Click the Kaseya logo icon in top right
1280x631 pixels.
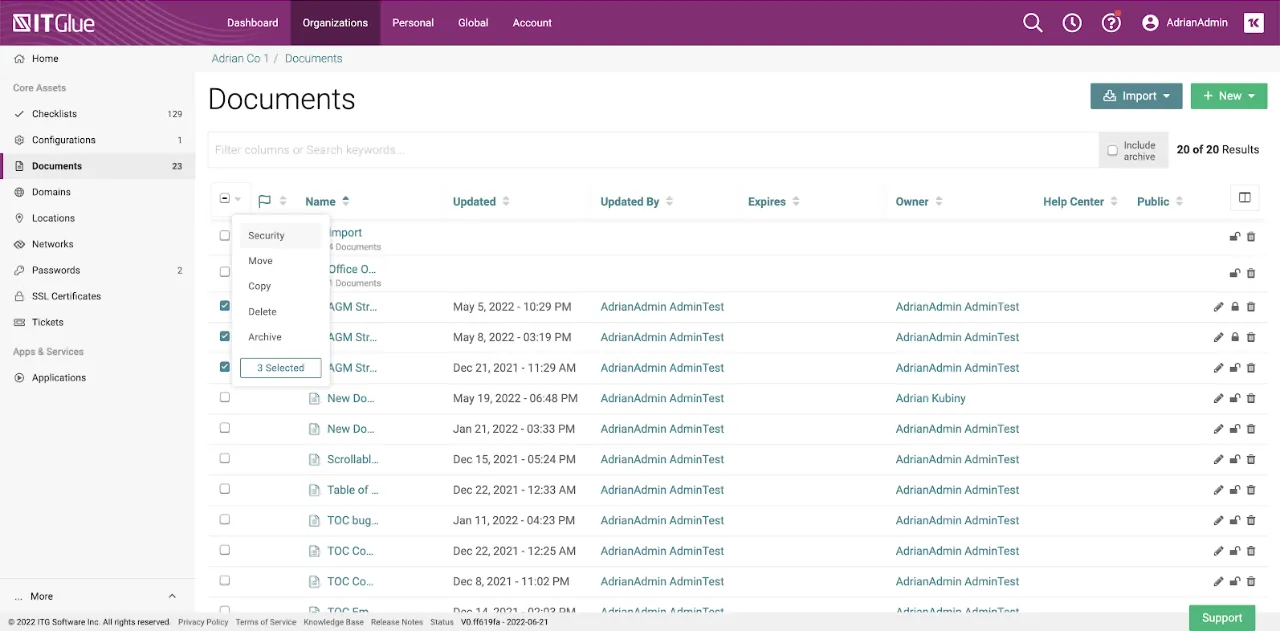tap(1254, 23)
